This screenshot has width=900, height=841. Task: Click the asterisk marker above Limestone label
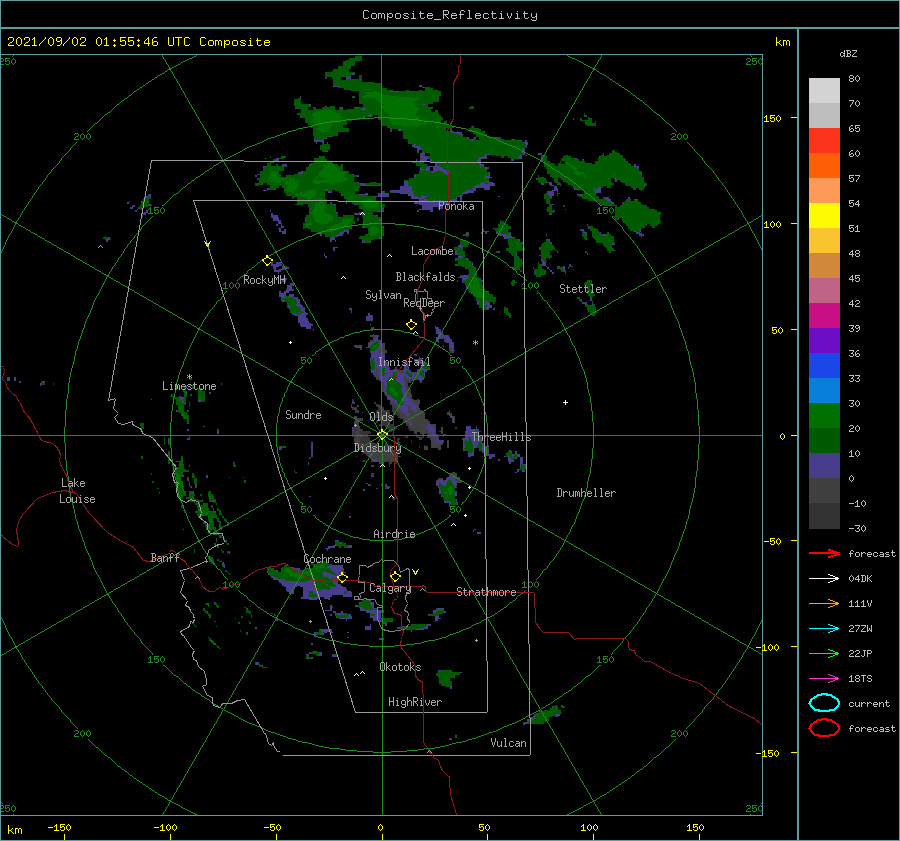pos(189,377)
